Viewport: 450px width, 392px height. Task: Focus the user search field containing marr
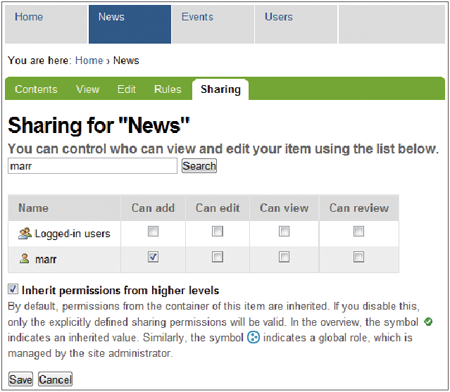point(93,166)
